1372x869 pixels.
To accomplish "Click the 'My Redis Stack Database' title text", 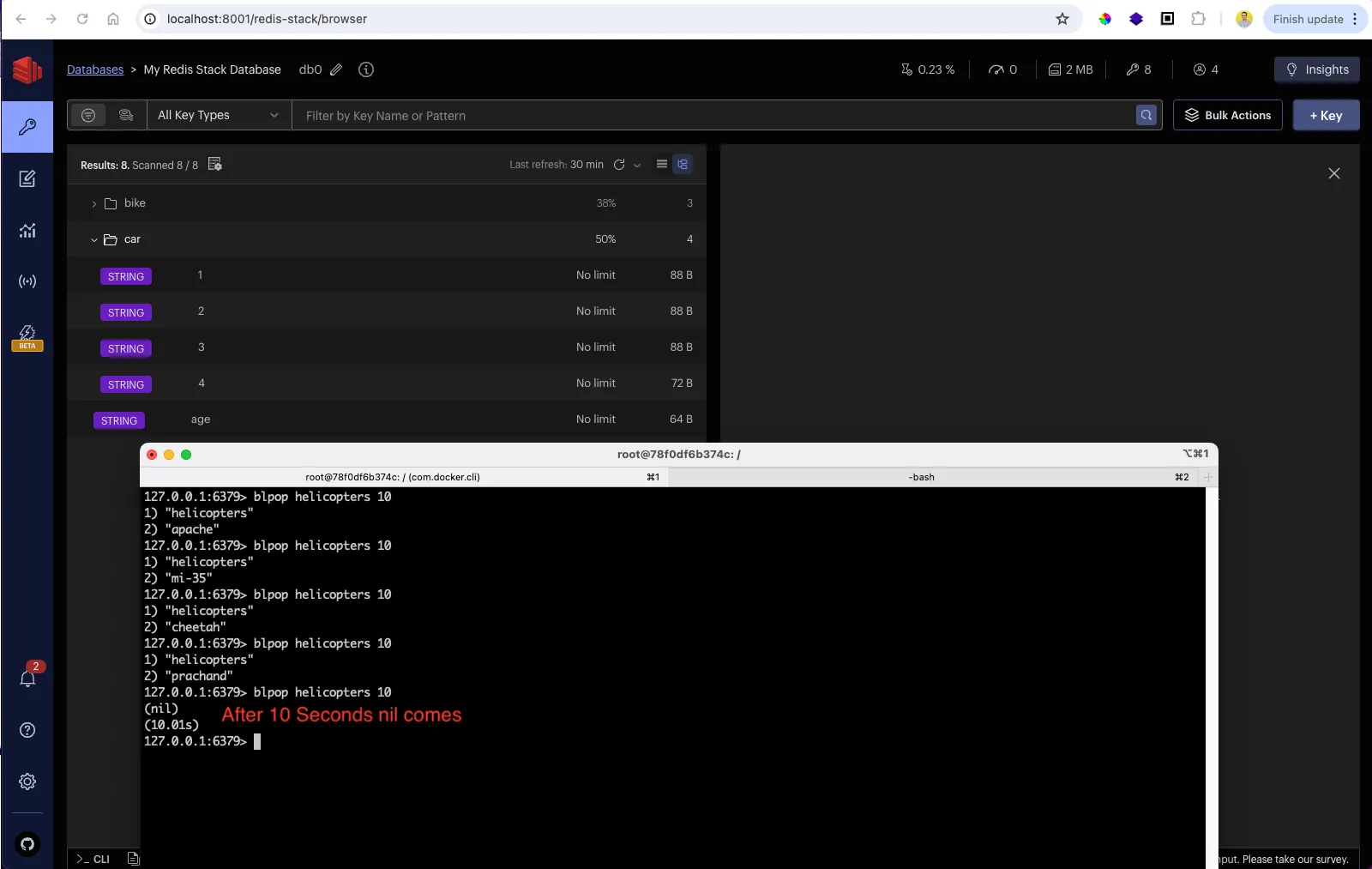I will coord(212,69).
